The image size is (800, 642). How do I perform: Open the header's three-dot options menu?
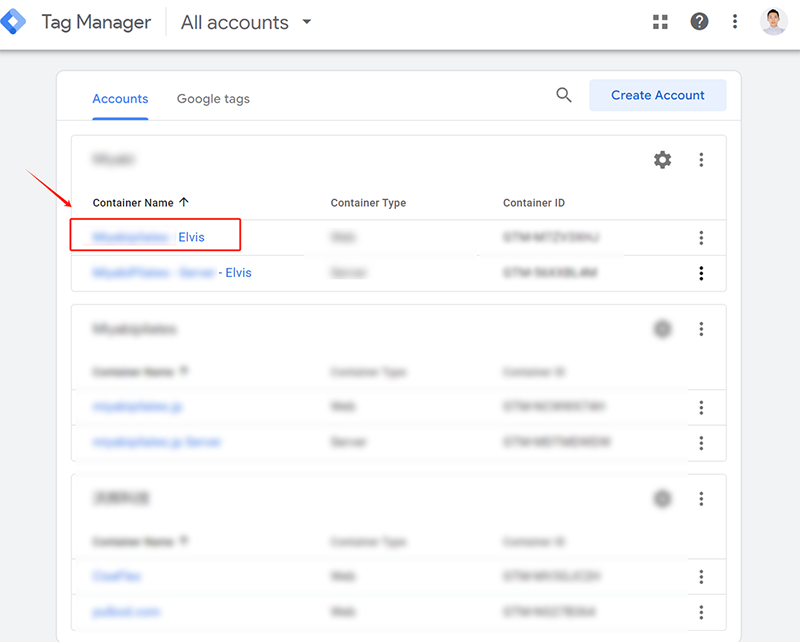(735, 22)
